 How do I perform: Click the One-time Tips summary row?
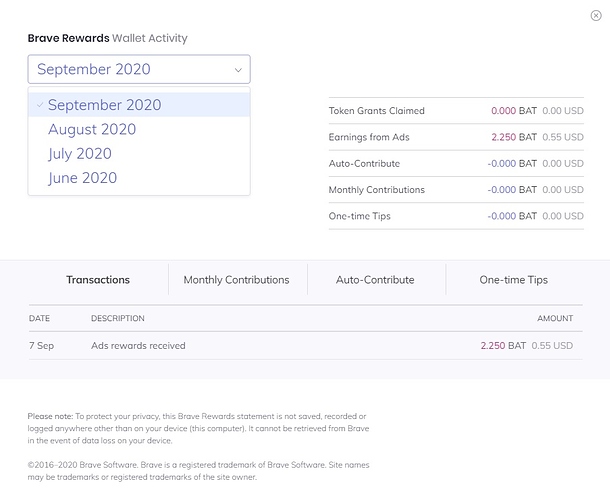tap(455, 216)
